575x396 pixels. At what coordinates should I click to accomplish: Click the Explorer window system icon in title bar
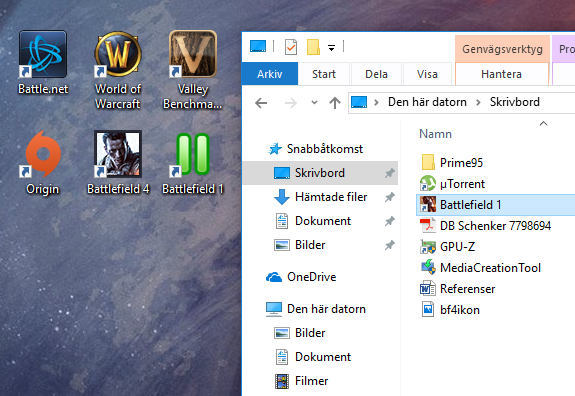click(258, 46)
